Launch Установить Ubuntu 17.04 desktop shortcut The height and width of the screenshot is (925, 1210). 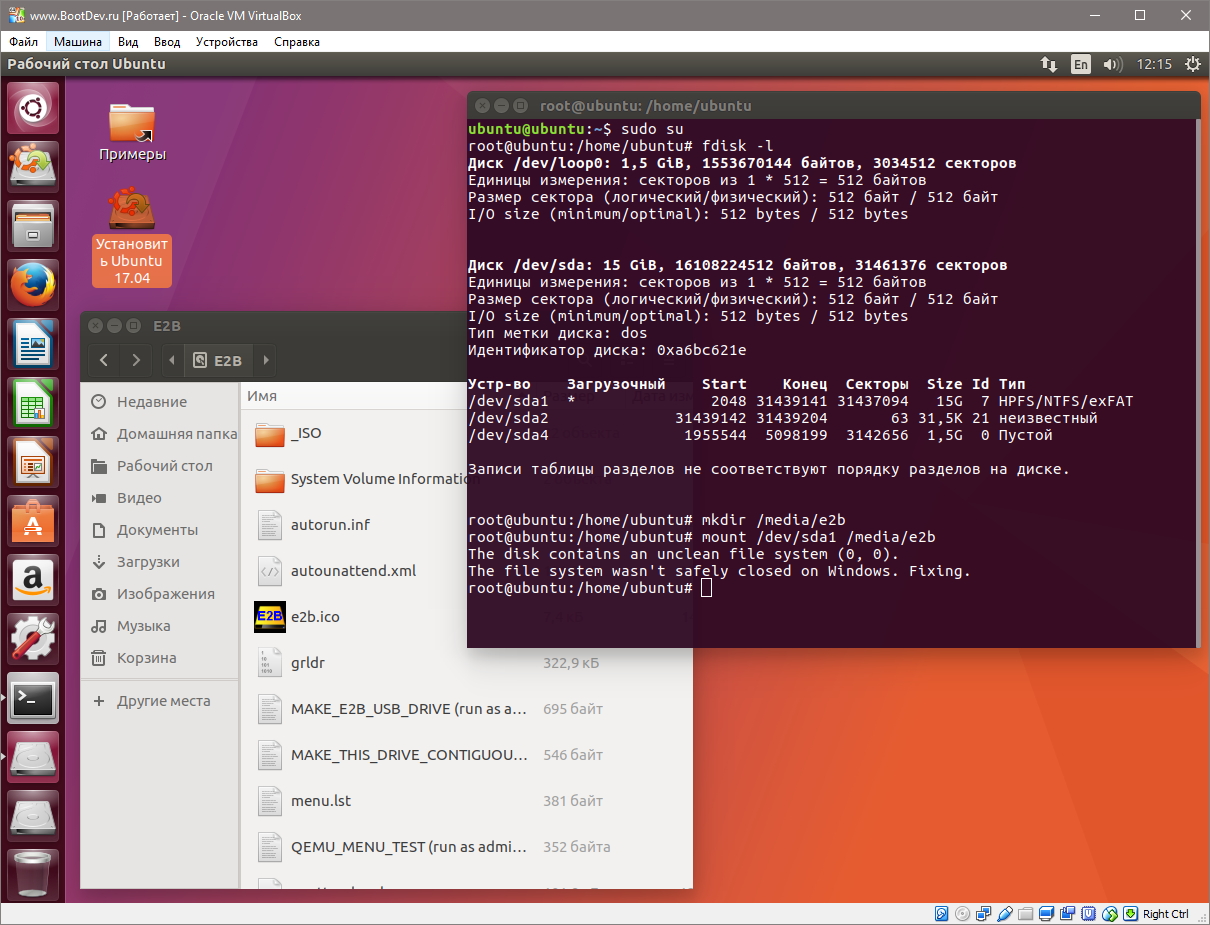[x=132, y=238]
